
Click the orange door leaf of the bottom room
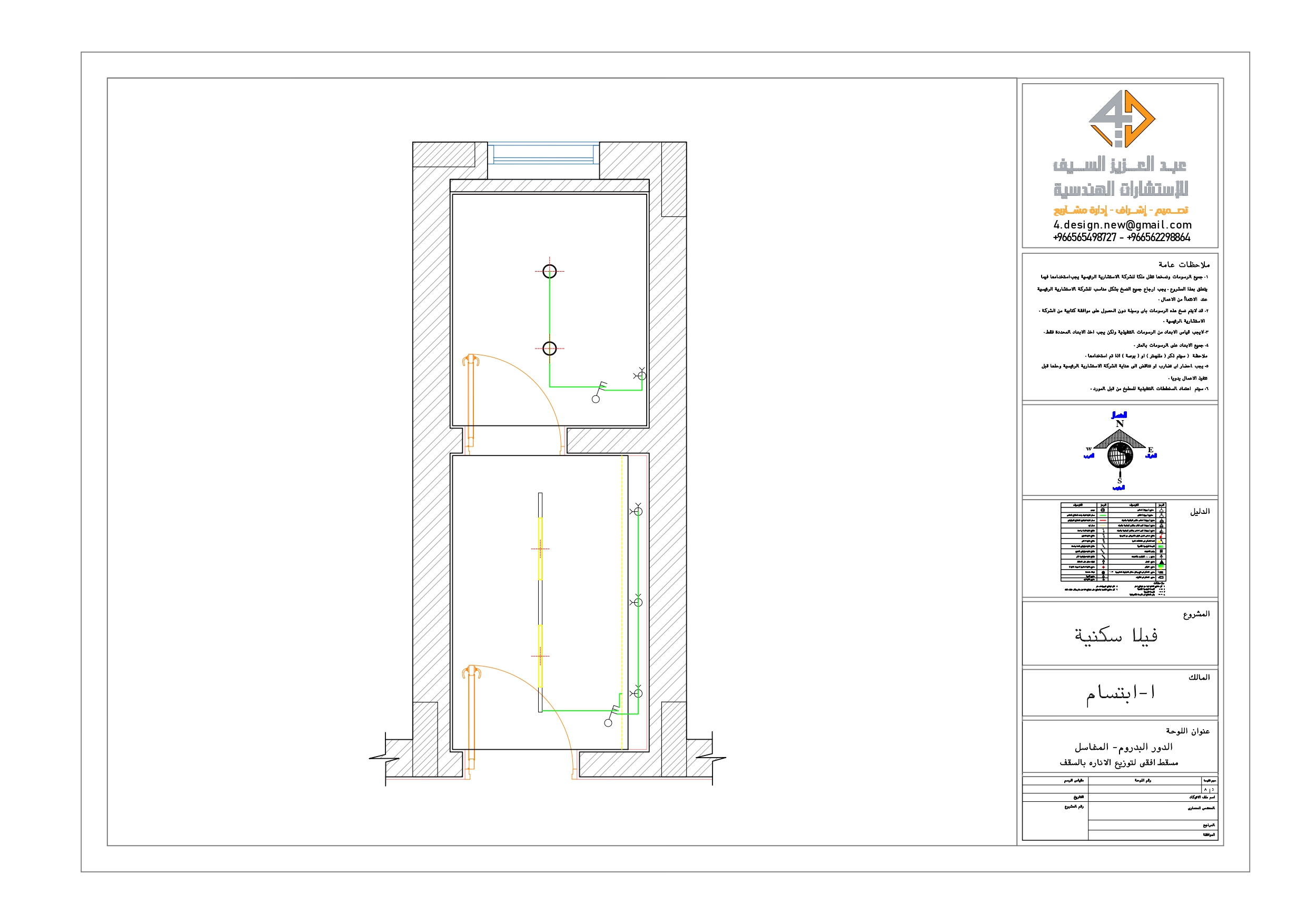tap(471, 717)
